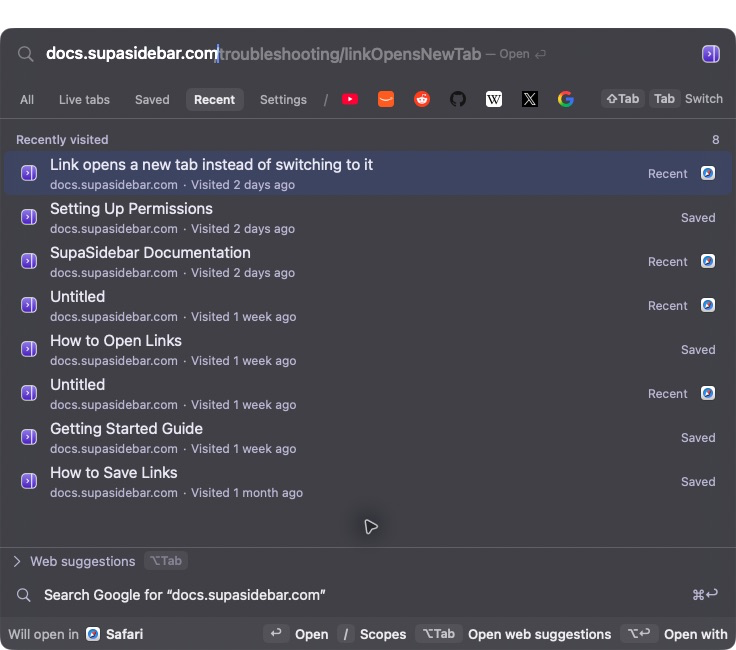Click favicon of 'Getting Started Guide' row

click(x=29, y=437)
